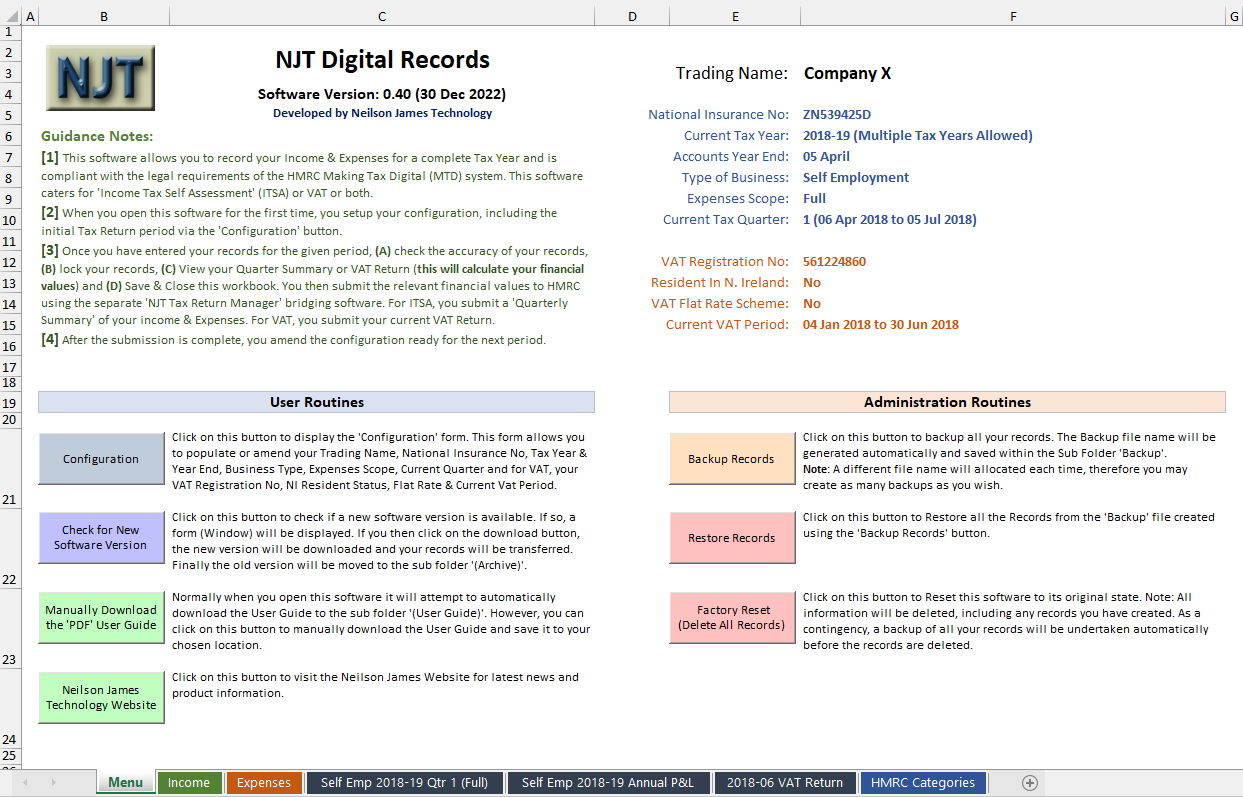View the Self Emp 2018-19 Annual P&L sheet
This screenshot has height=797, width=1243.
pos(608,783)
